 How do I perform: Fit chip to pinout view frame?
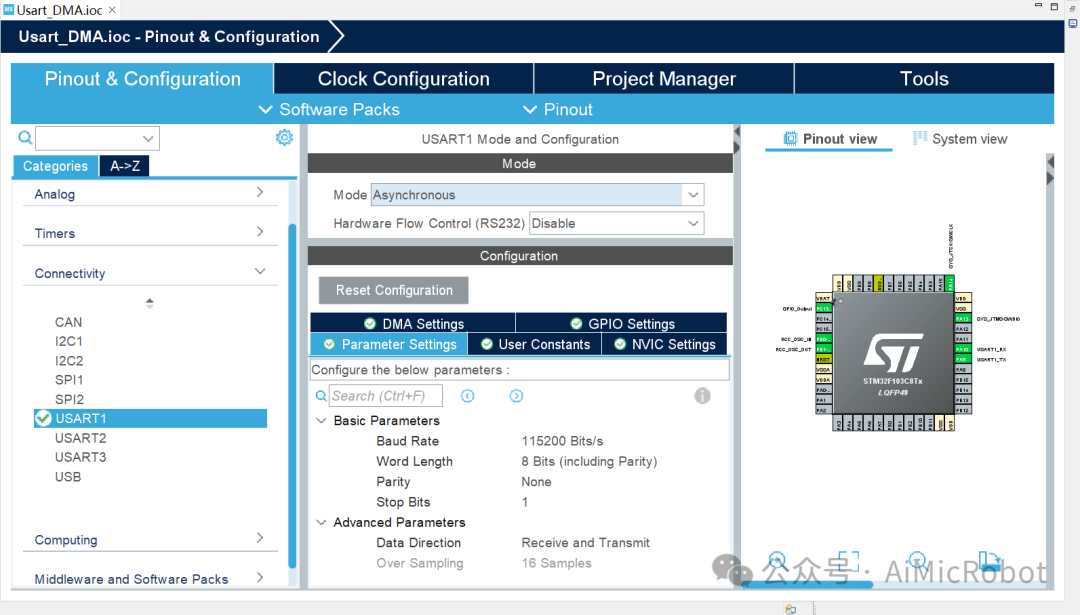tap(849, 561)
